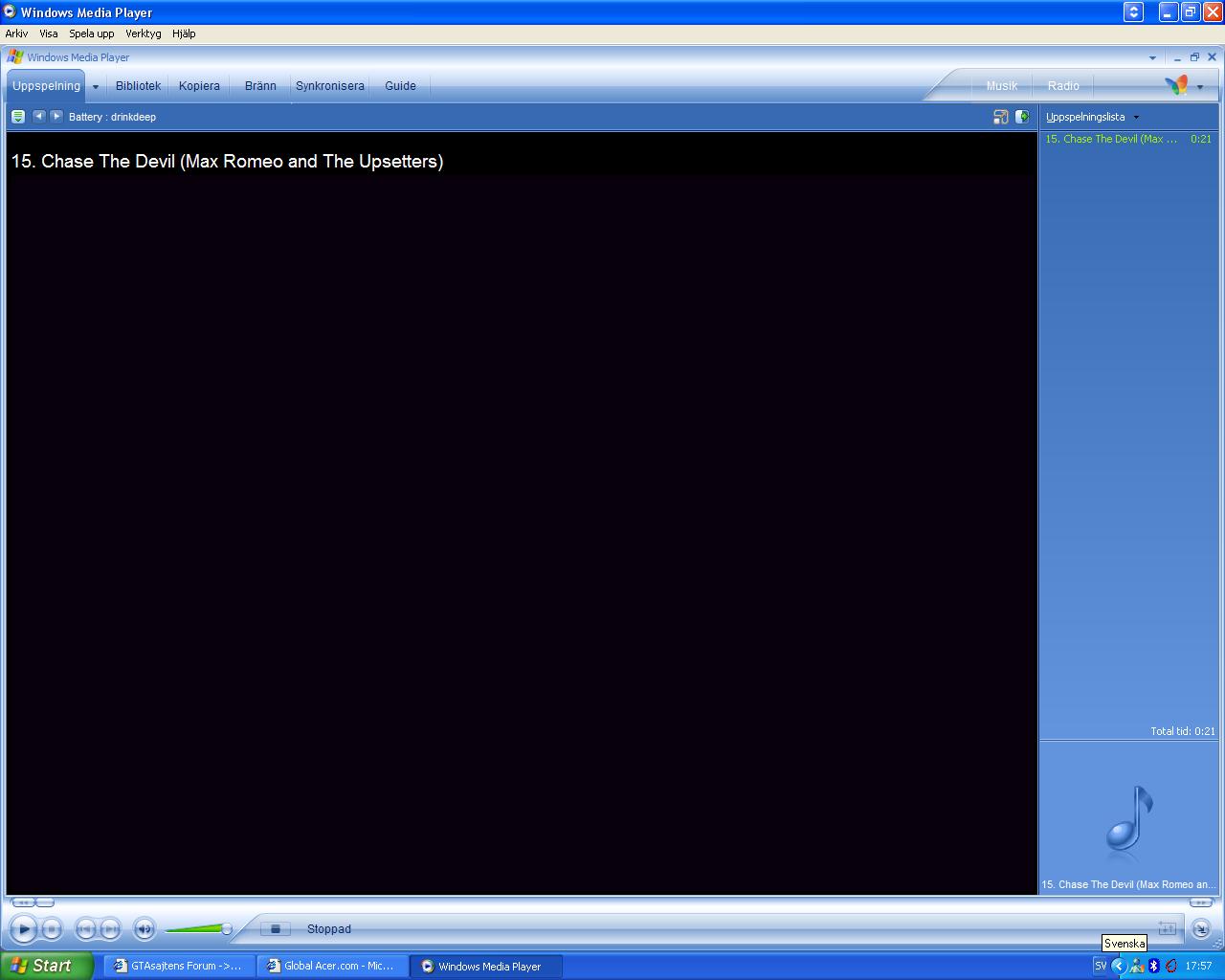Click the left pane resize grip
This screenshot has height=980, width=1225.
(32, 902)
